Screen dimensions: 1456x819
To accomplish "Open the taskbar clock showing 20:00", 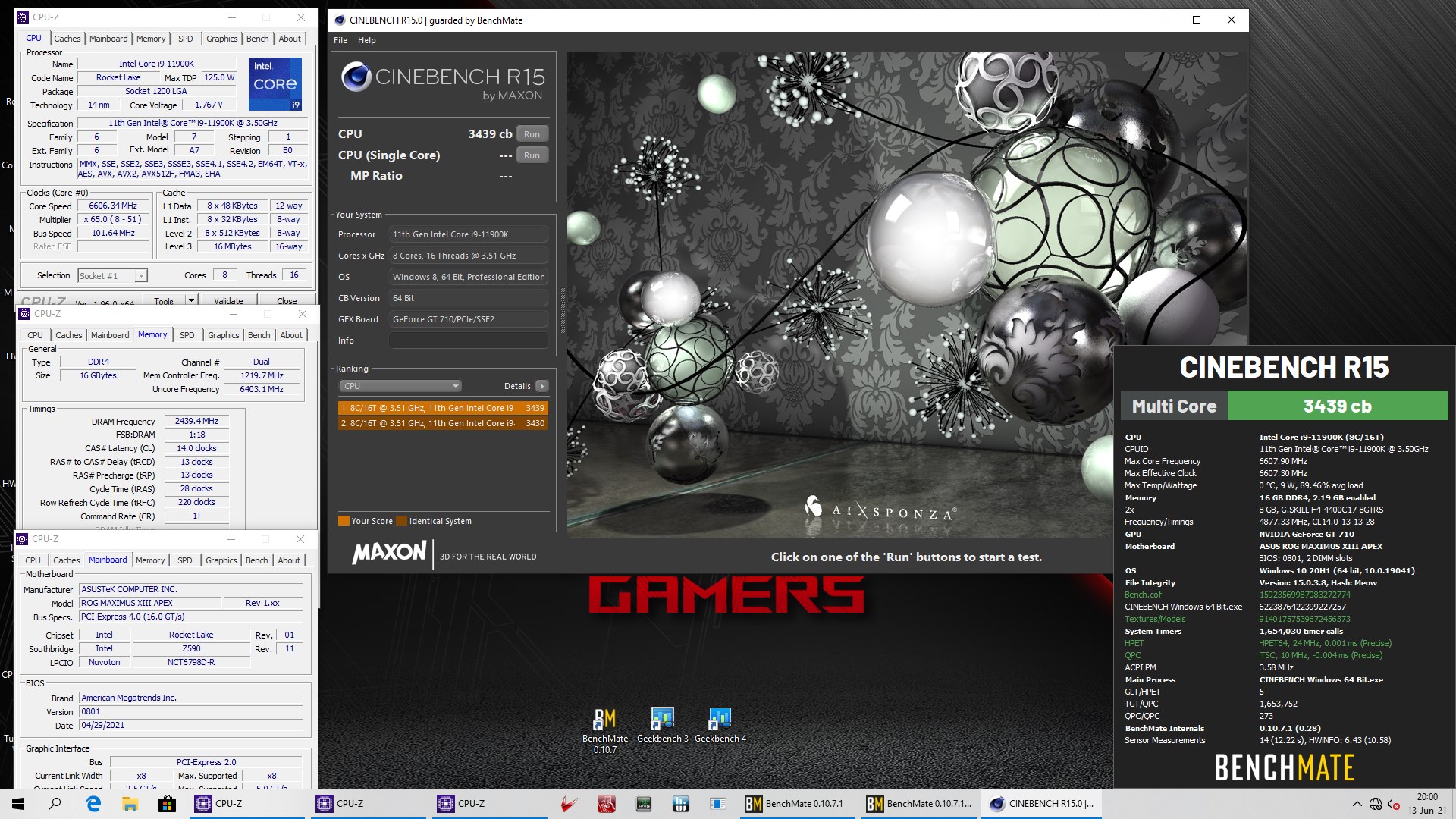I will 1426,804.
